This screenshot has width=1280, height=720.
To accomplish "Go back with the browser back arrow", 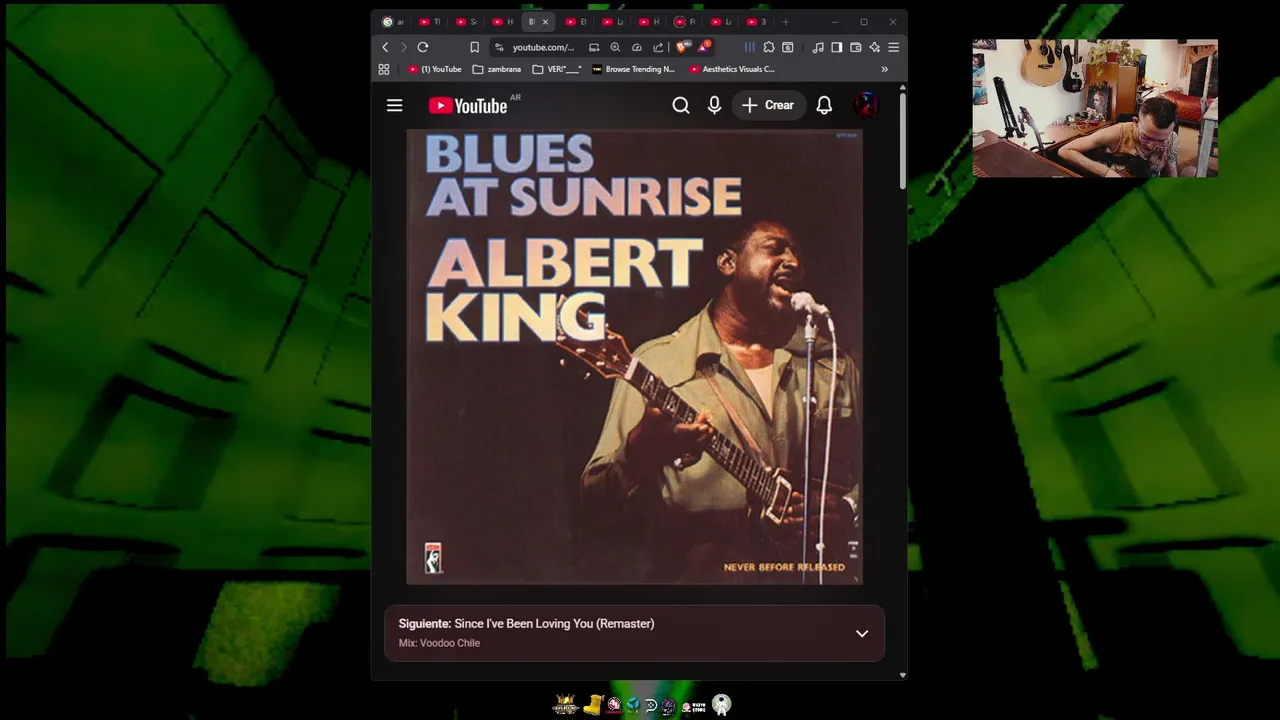I will [385, 47].
